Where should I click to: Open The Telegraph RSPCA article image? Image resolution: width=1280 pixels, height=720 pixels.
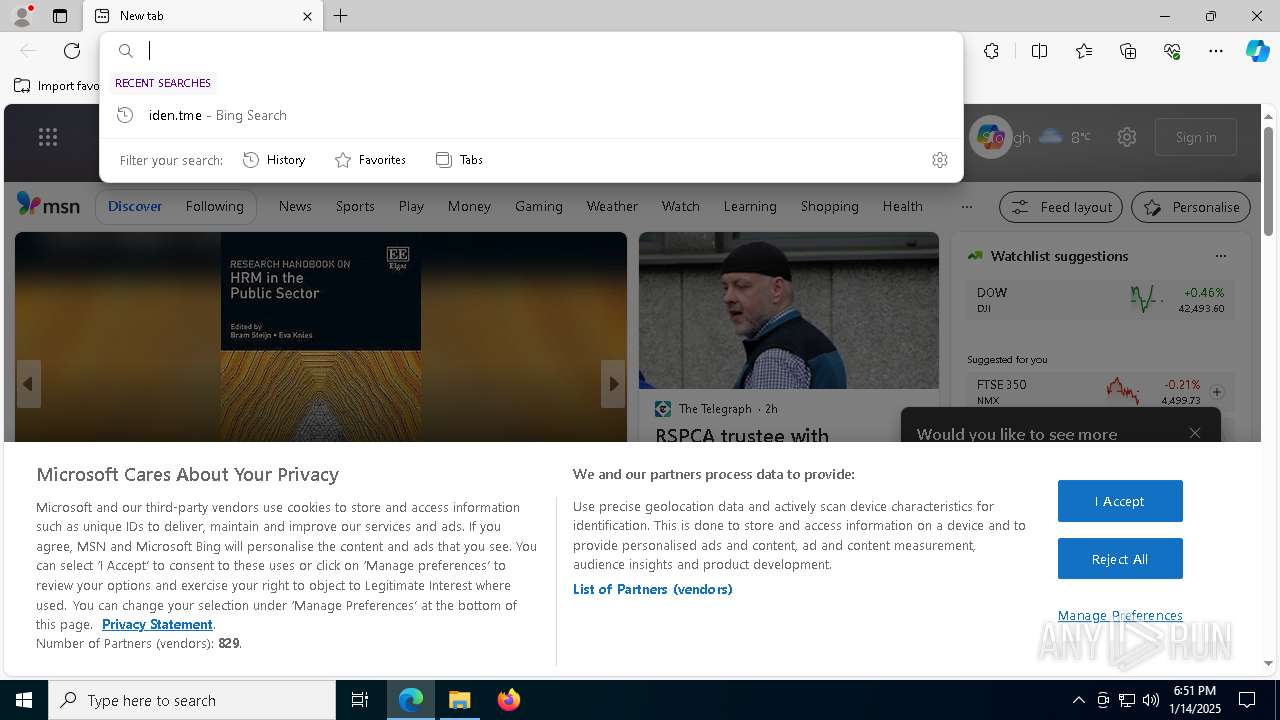pyautogui.click(x=789, y=311)
